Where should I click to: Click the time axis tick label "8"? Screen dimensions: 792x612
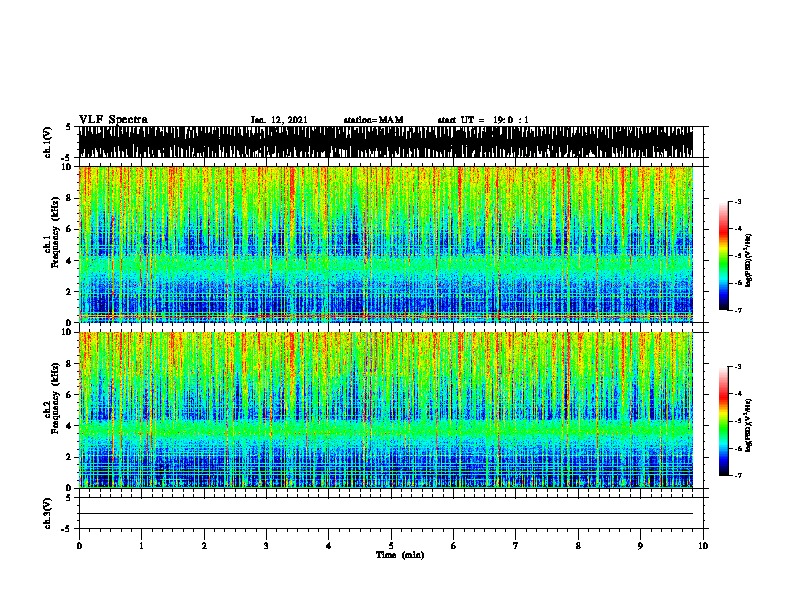(x=578, y=546)
